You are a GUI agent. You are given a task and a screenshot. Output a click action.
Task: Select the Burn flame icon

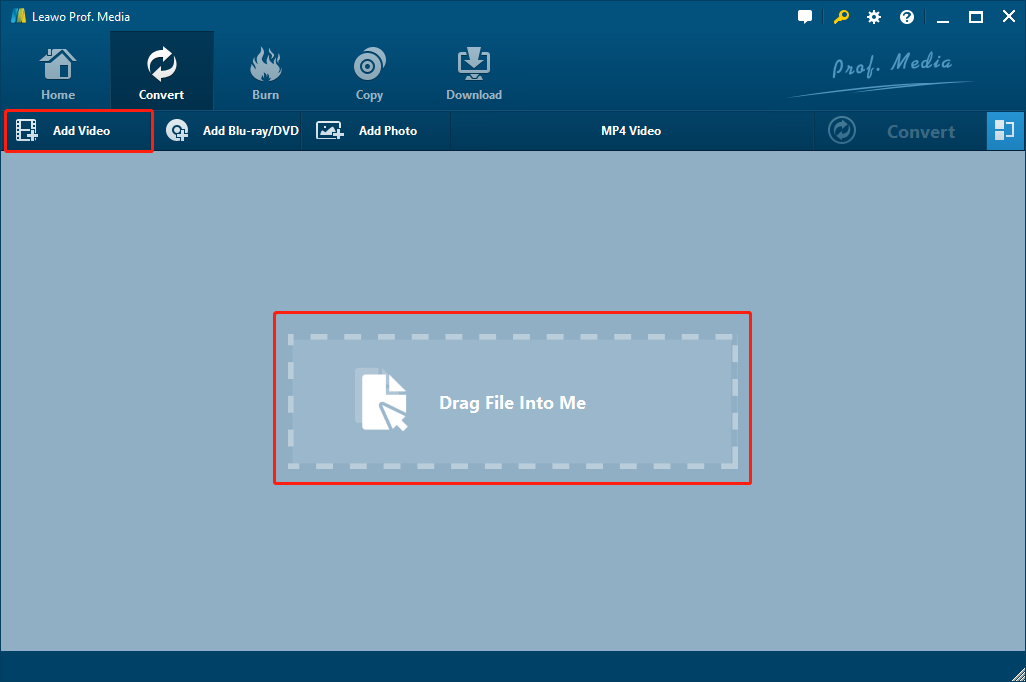(x=265, y=62)
